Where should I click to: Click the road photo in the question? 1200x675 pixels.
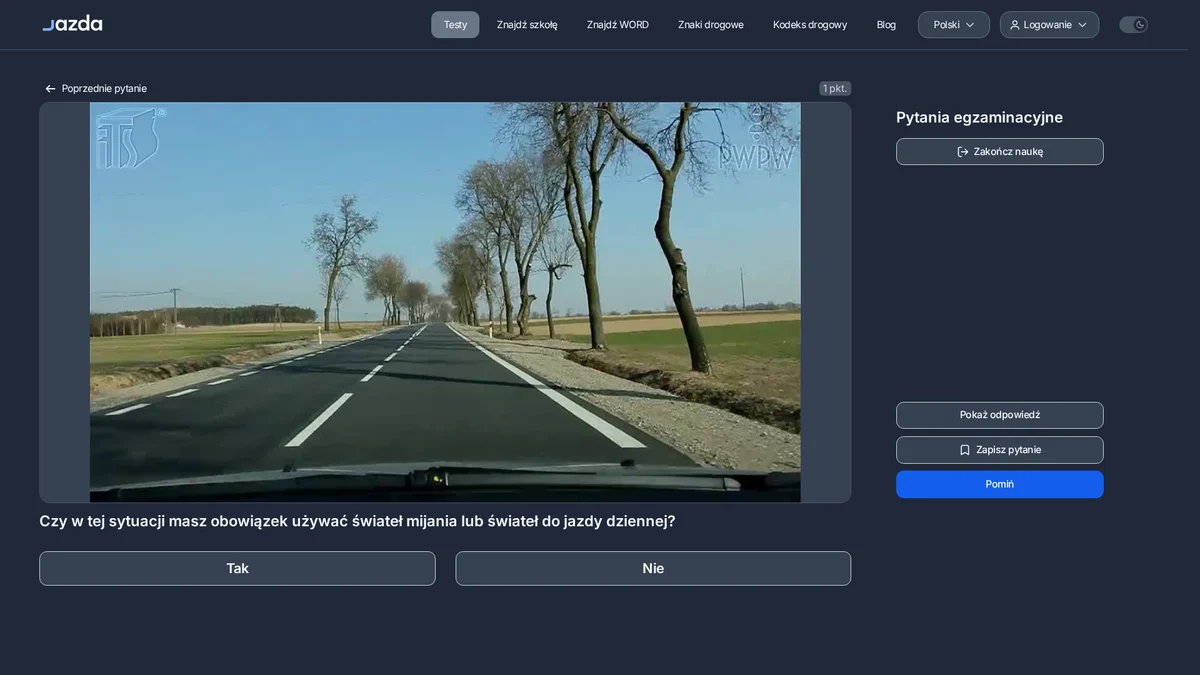[x=445, y=302]
